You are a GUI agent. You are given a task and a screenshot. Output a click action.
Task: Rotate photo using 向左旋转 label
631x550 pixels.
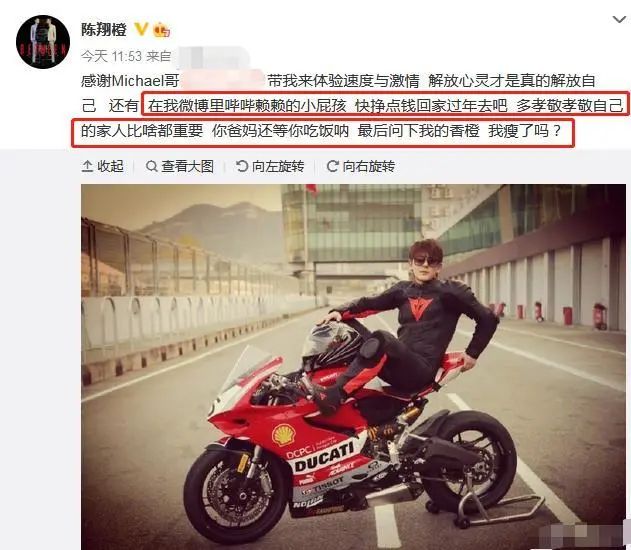pos(270,166)
